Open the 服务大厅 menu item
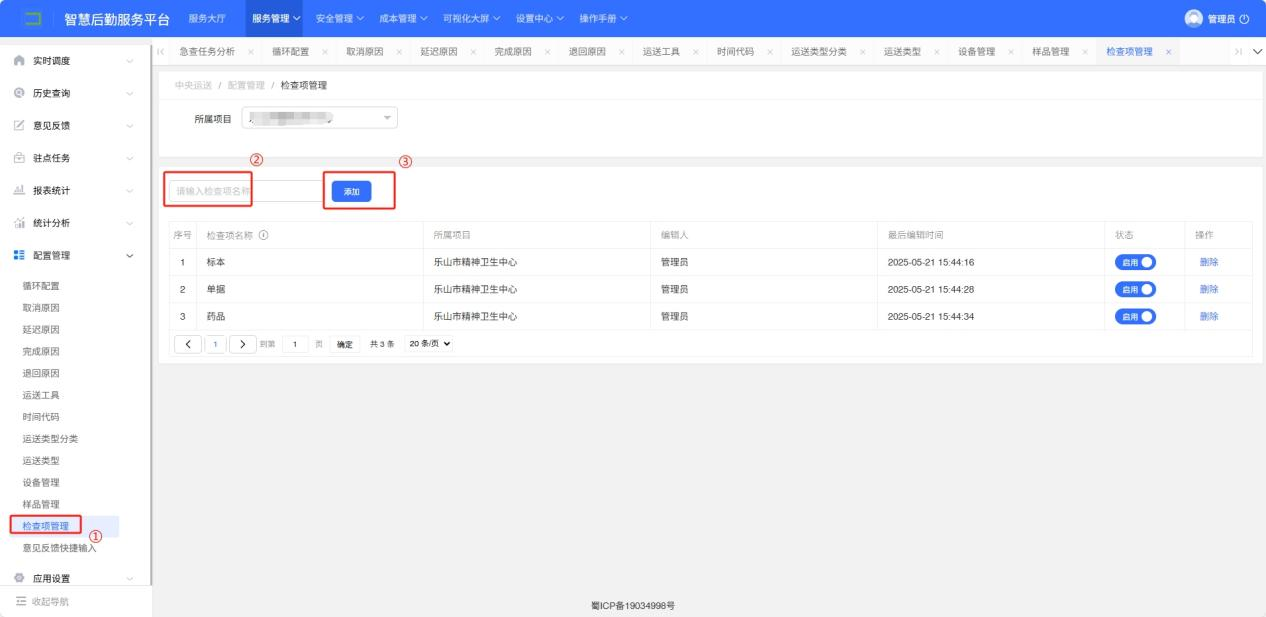Screen dimensions: 1266x617 [x=208, y=19]
